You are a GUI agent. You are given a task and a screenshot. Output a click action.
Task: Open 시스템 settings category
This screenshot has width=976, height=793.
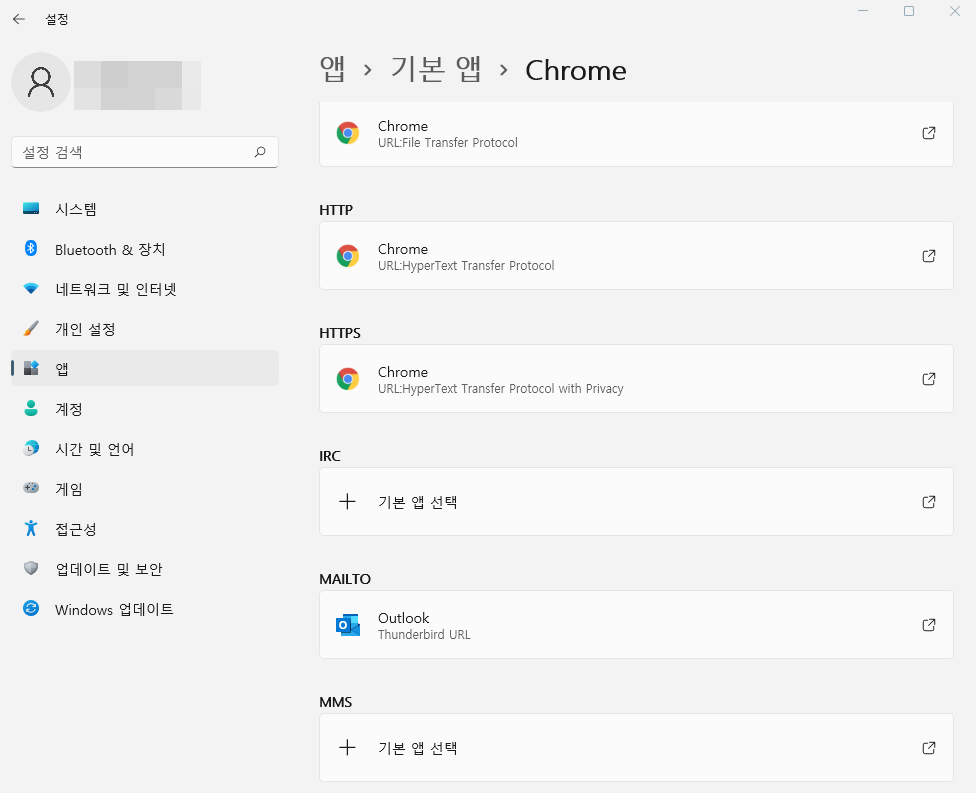point(144,209)
